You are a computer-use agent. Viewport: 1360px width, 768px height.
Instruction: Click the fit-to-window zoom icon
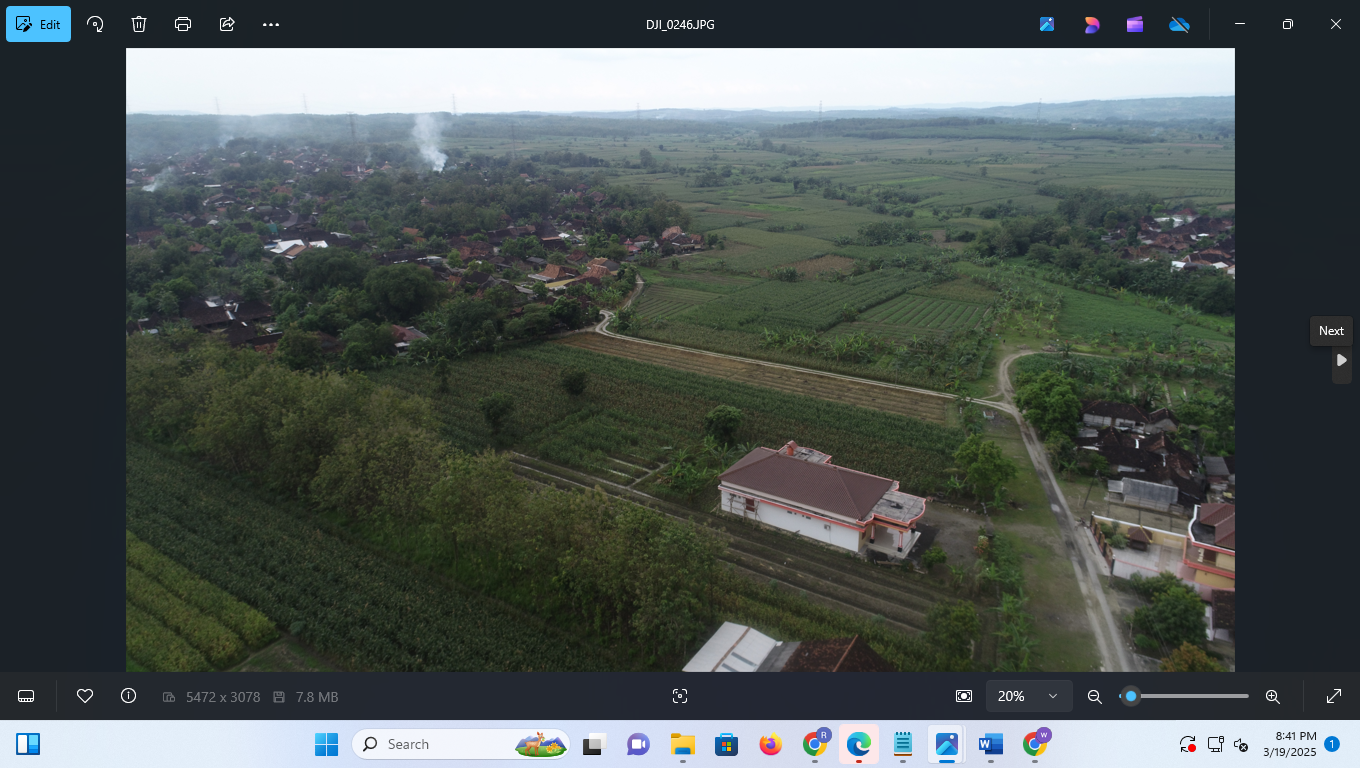[964, 696]
